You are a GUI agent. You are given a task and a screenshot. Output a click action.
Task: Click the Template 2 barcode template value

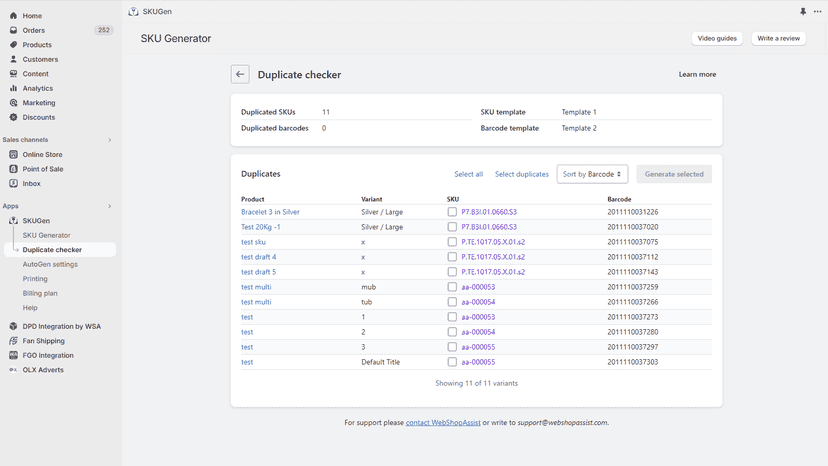pyautogui.click(x=579, y=128)
